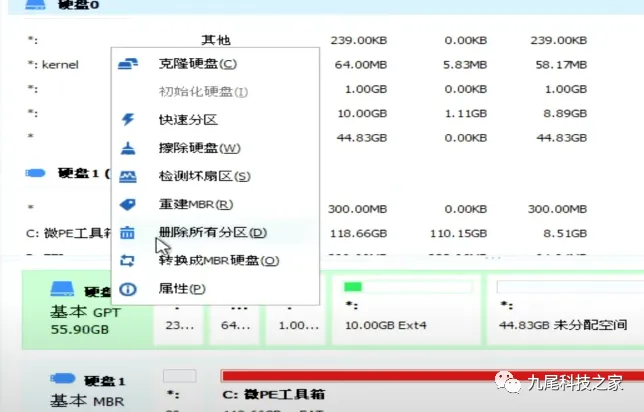Click the 8.89GB free space value
Image resolution: width=644 pixels, height=412 pixels.
pos(565,113)
